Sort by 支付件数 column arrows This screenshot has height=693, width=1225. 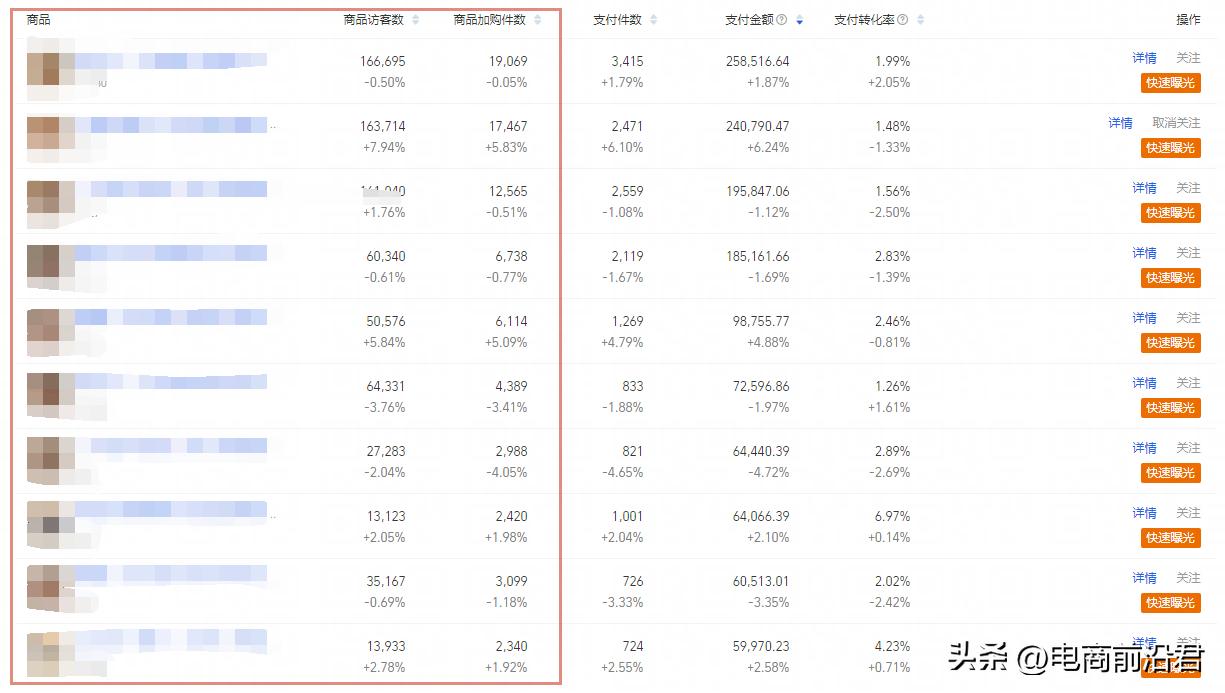(x=653, y=20)
